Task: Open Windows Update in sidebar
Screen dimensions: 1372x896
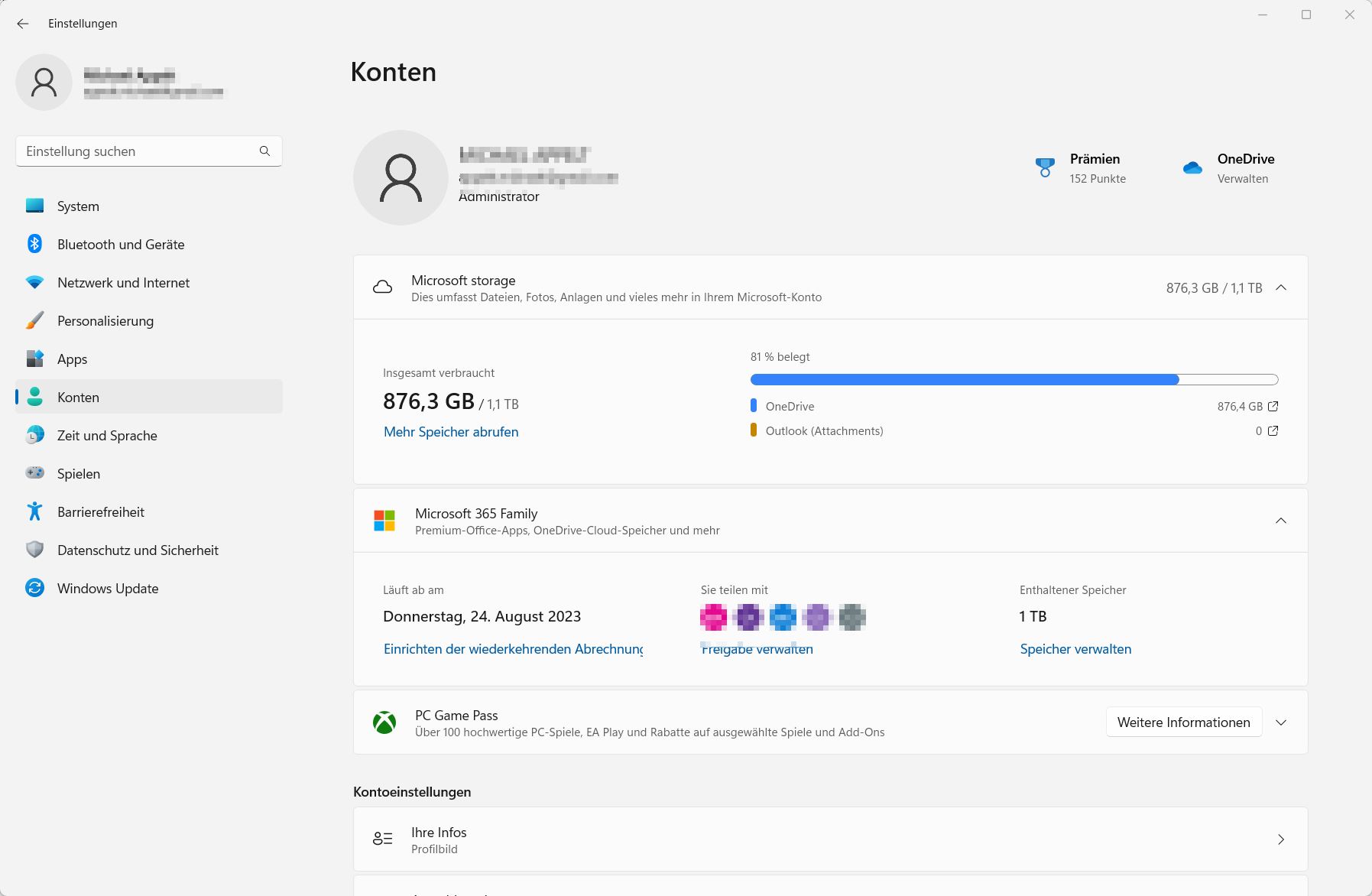Action: [108, 589]
